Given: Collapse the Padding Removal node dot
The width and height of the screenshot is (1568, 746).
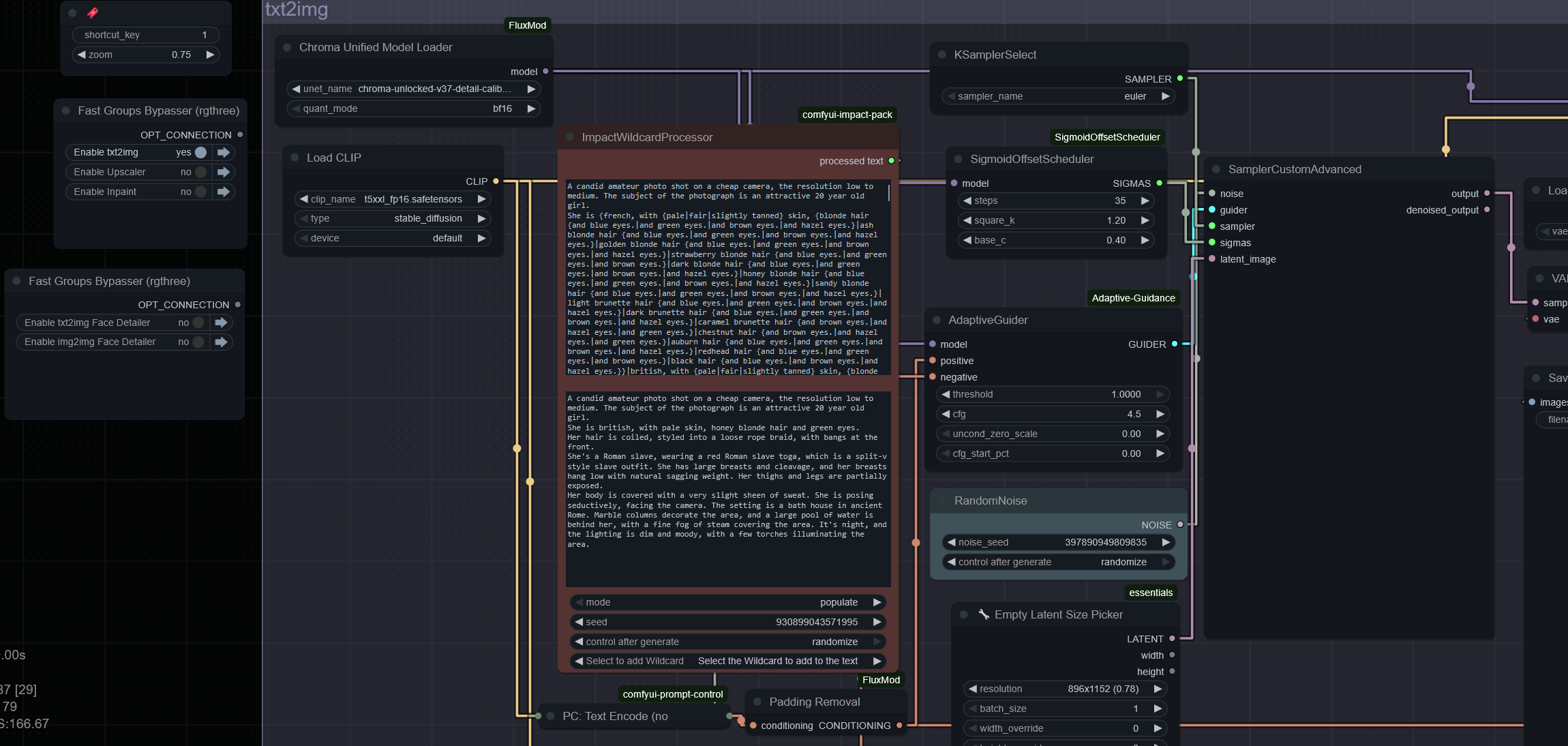Looking at the screenshot, I should pyautogui.click(x=757, y=702).
